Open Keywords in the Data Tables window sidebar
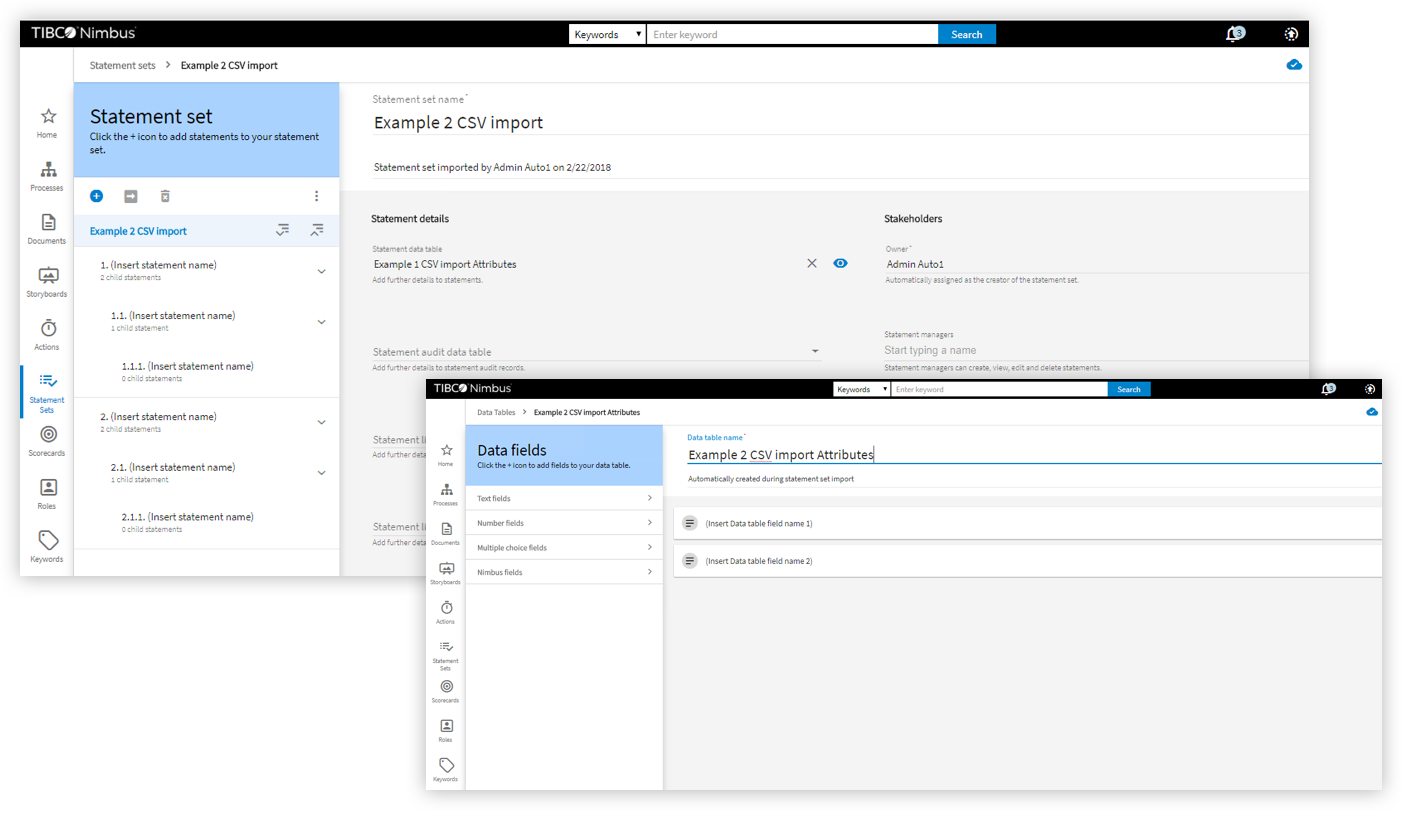The image size is (1402, 816). (x=446, y=770)
